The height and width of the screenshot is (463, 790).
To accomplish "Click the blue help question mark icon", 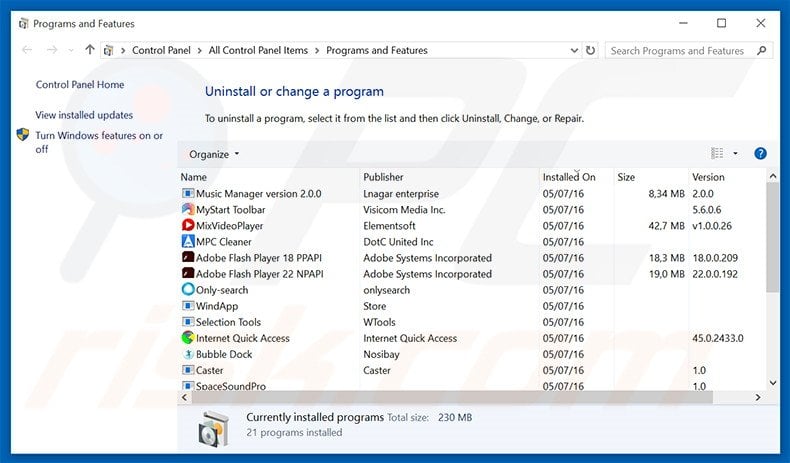I will pos(760,154).
